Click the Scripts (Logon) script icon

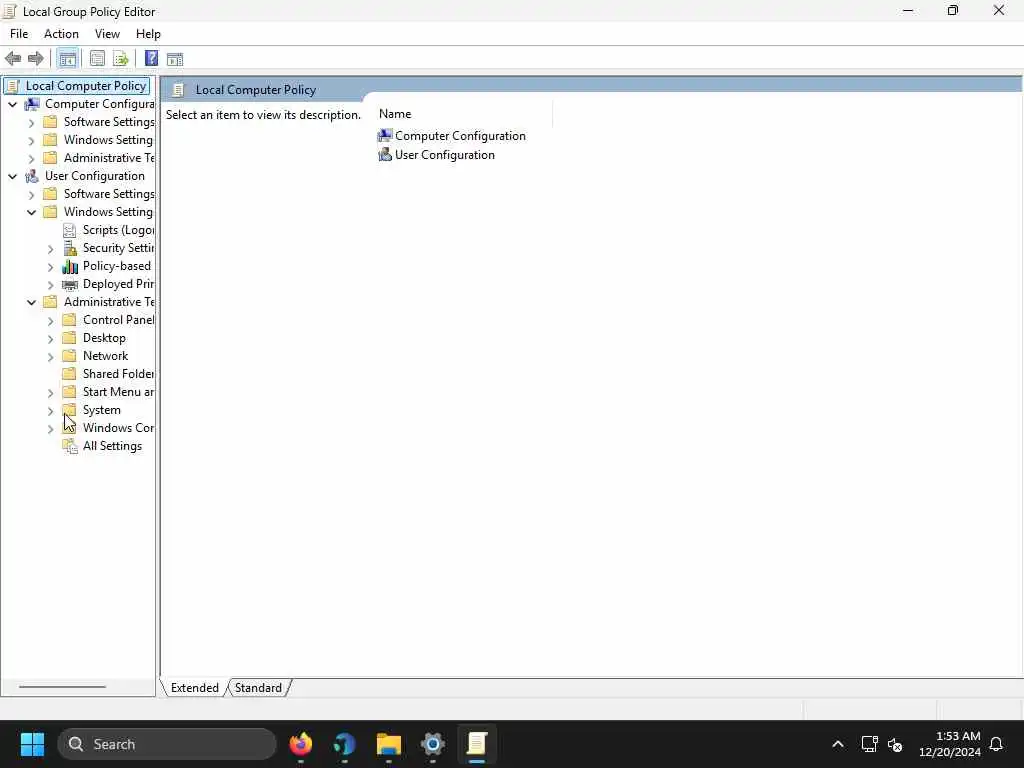69,230
